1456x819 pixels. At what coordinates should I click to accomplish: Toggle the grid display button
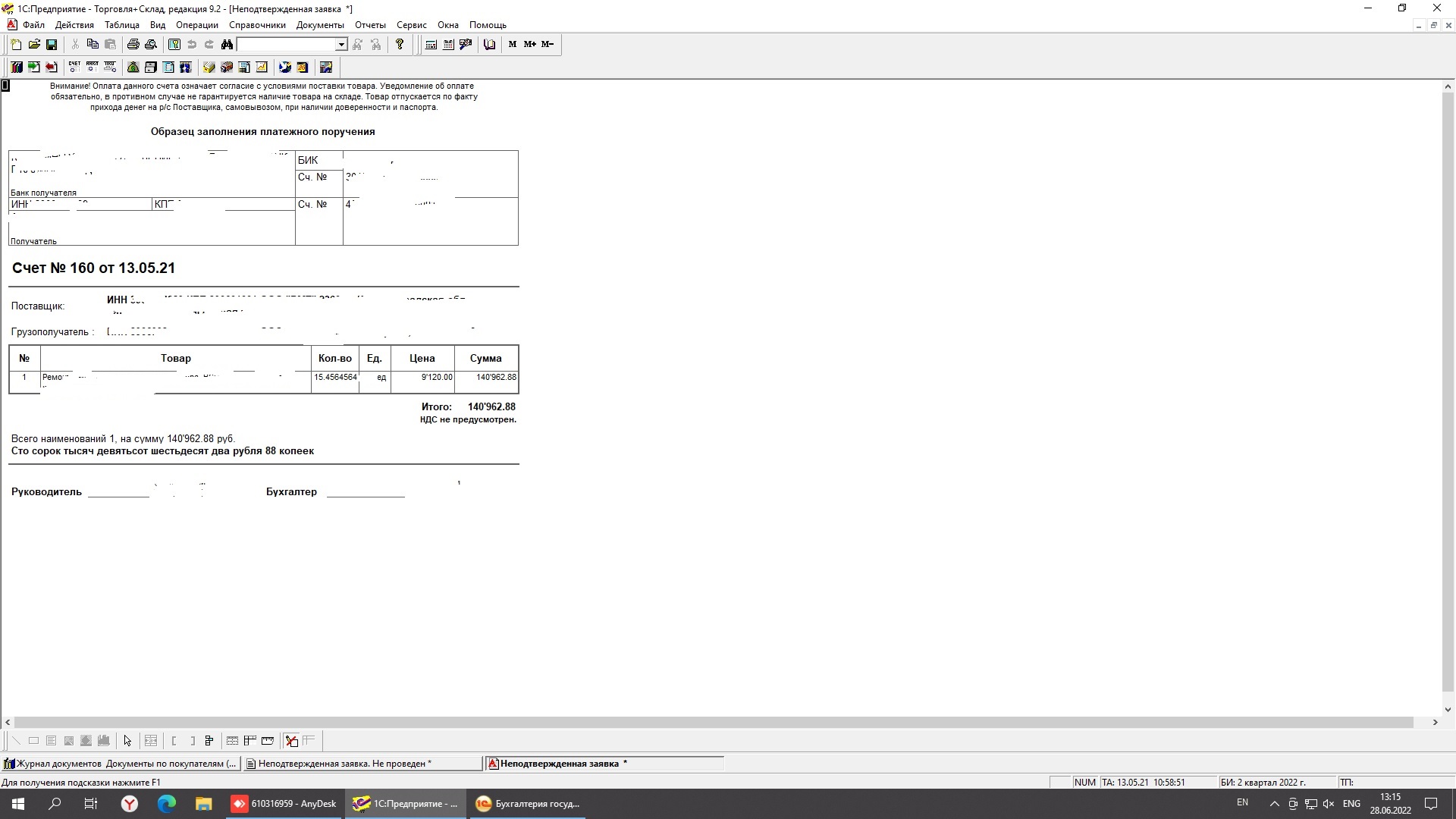point(233,741)
